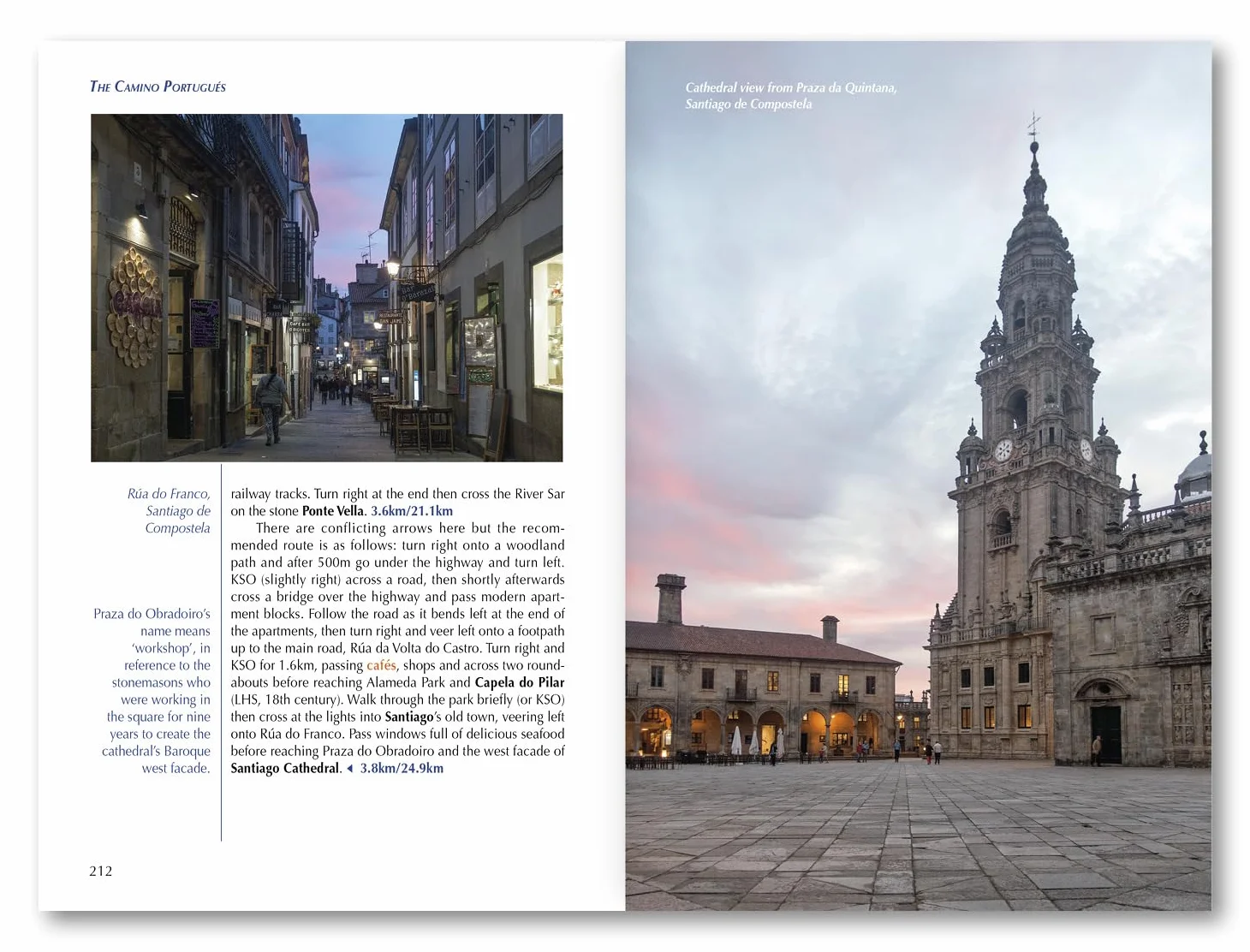Click the bold words 'Capela do Pilar'
Viewport: 1250px width, 952px height.
[520, 682]
